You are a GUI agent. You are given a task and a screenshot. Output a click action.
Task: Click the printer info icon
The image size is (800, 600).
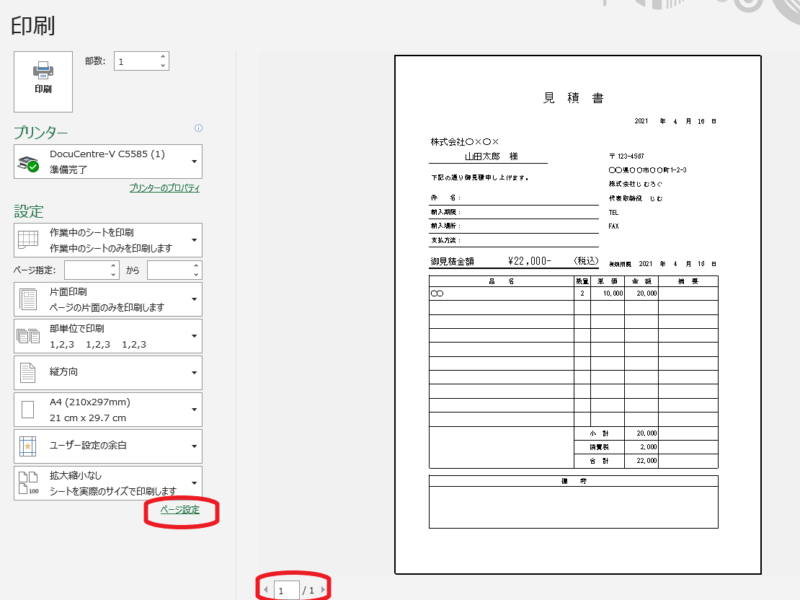tap(199, 128)
